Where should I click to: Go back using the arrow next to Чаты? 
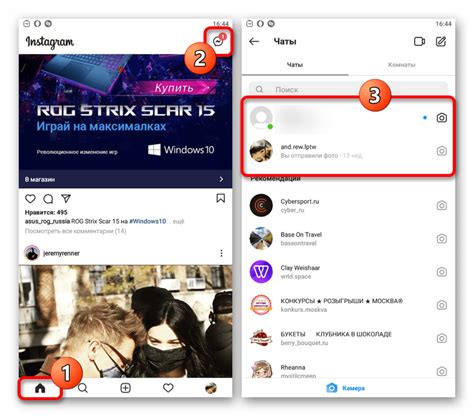click(254, 42)
